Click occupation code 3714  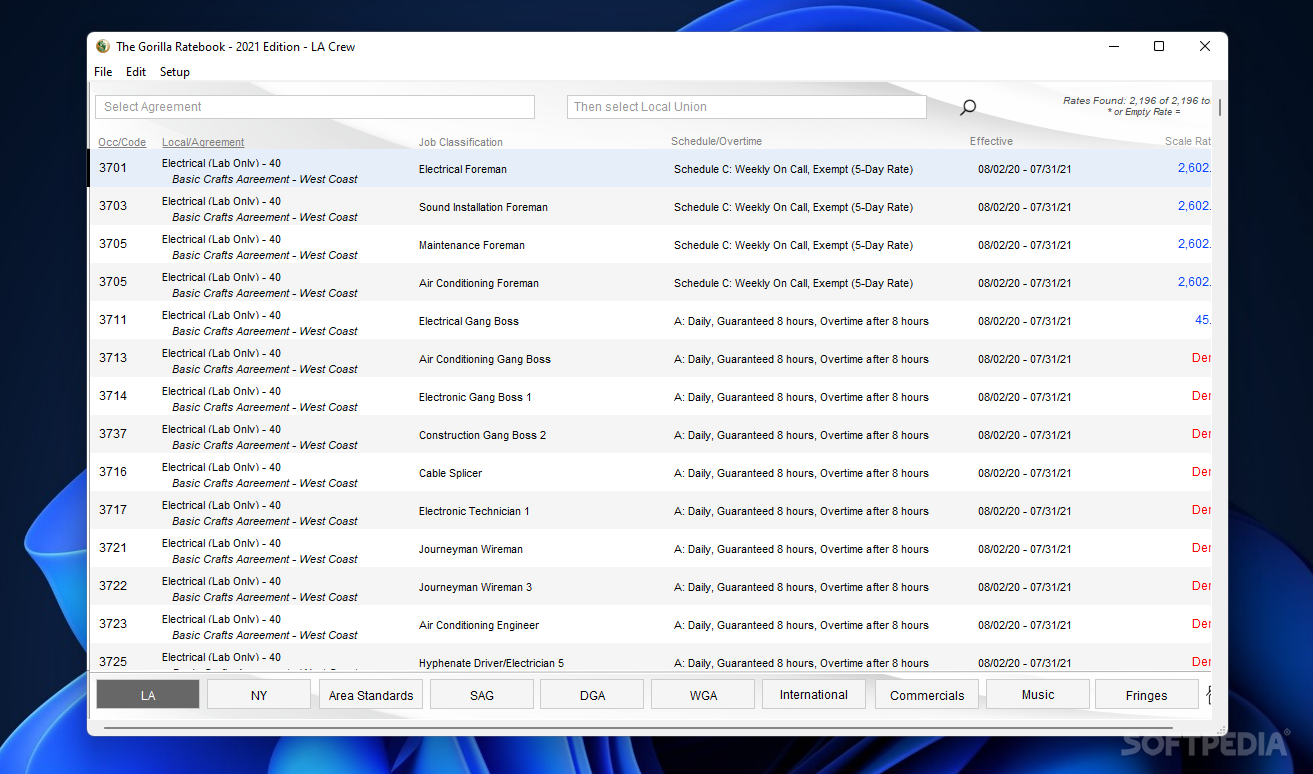(113, 396)
